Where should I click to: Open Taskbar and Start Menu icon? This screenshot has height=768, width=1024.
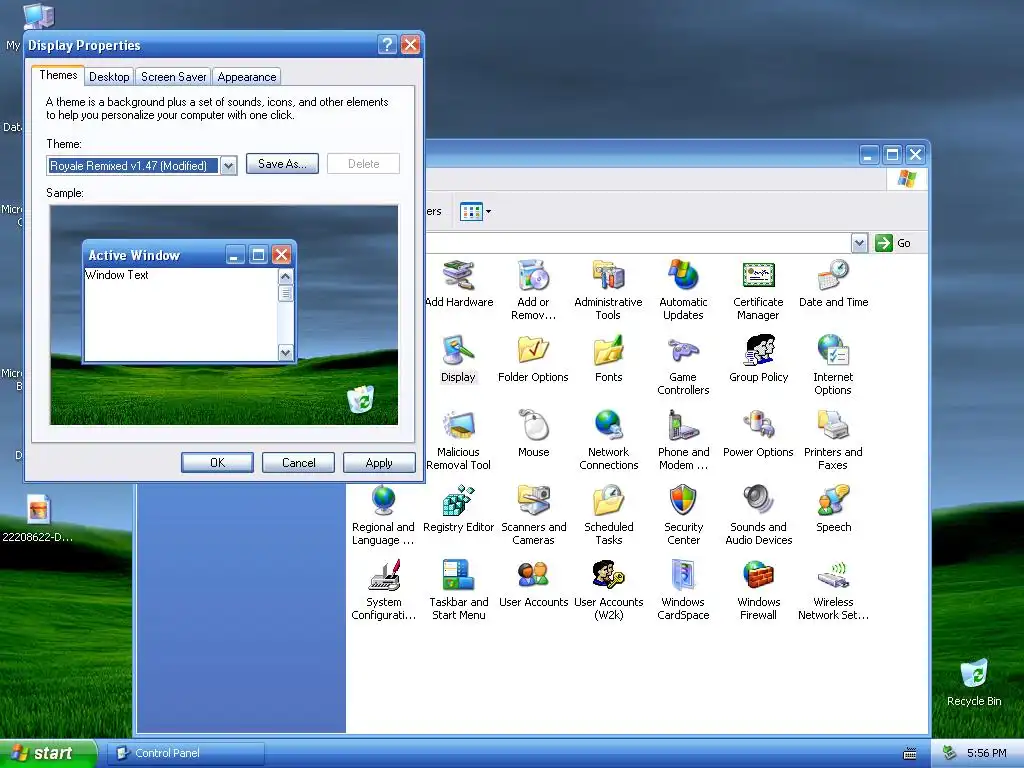point(458,590)
